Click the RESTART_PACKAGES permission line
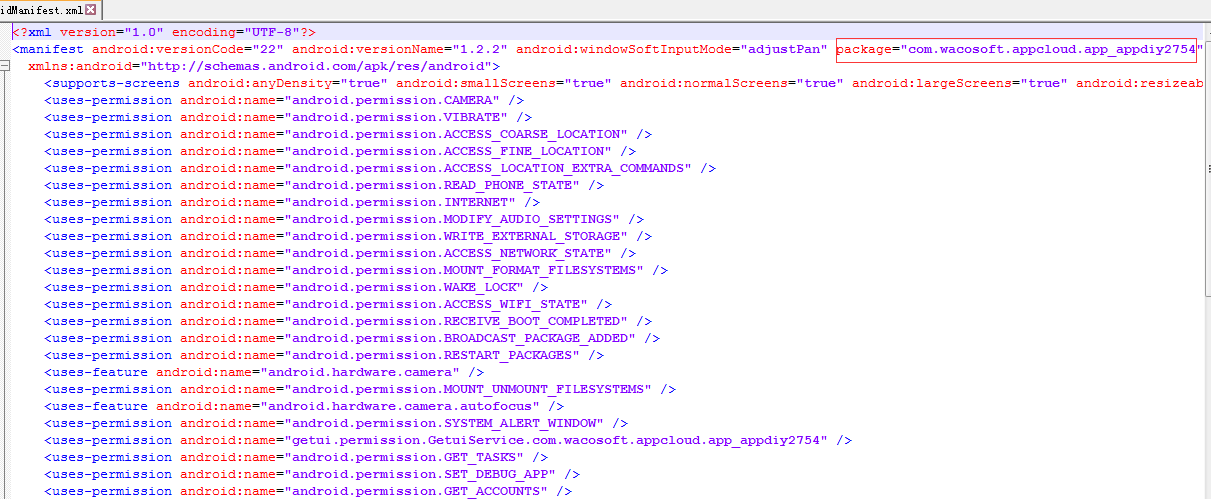This screenshot has height=499, width=1211. 324,355
